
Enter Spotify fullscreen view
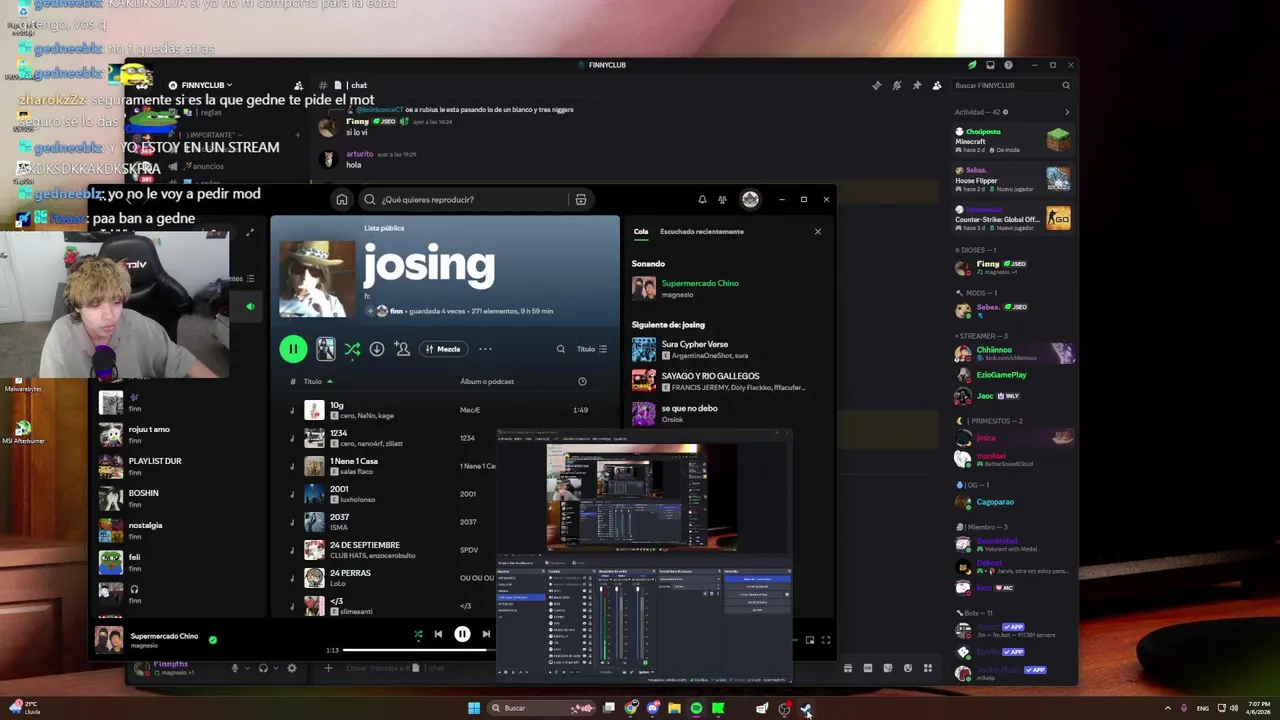(826, 640)
